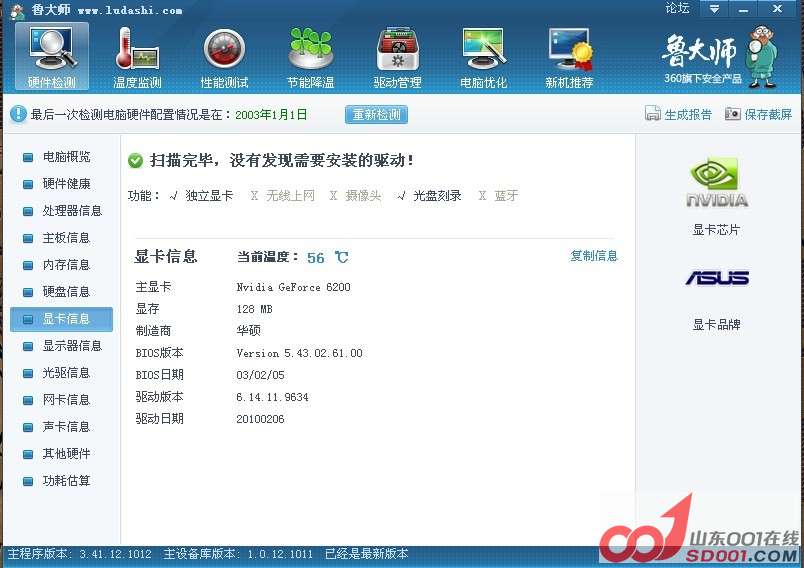Click 重新检测 rescan button
Image resolution: width=804 pixels, height=568 pixels.
click(x=377, y=115)
